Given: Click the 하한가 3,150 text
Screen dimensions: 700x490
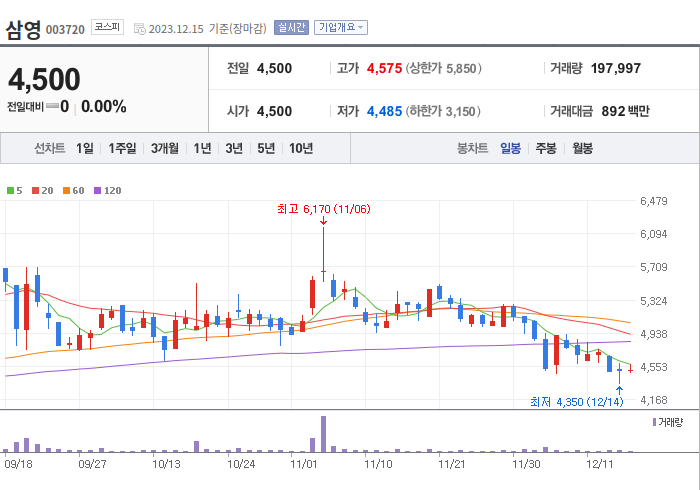Looking at the screenshot, I should click(x=443, y=111).
